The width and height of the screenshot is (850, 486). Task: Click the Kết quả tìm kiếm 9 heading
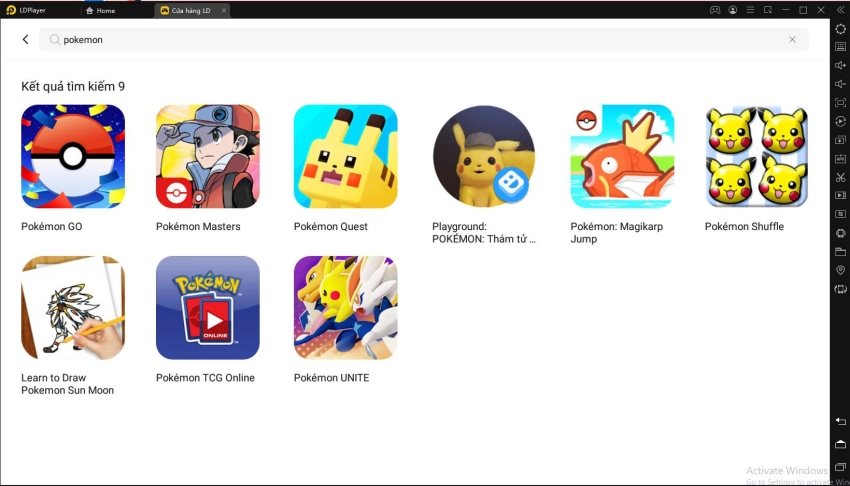pyautogui.click(x=73, y=86)
